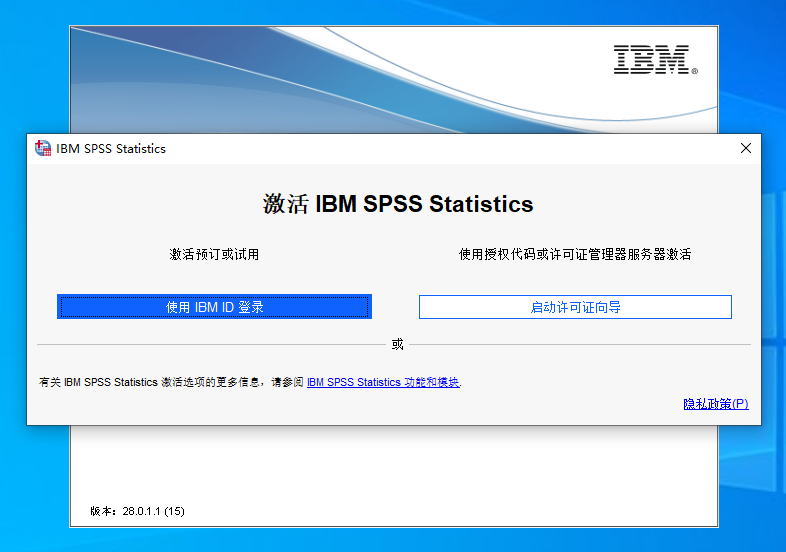Click the horizontal divider left of 或

click(x=210, y=345)
